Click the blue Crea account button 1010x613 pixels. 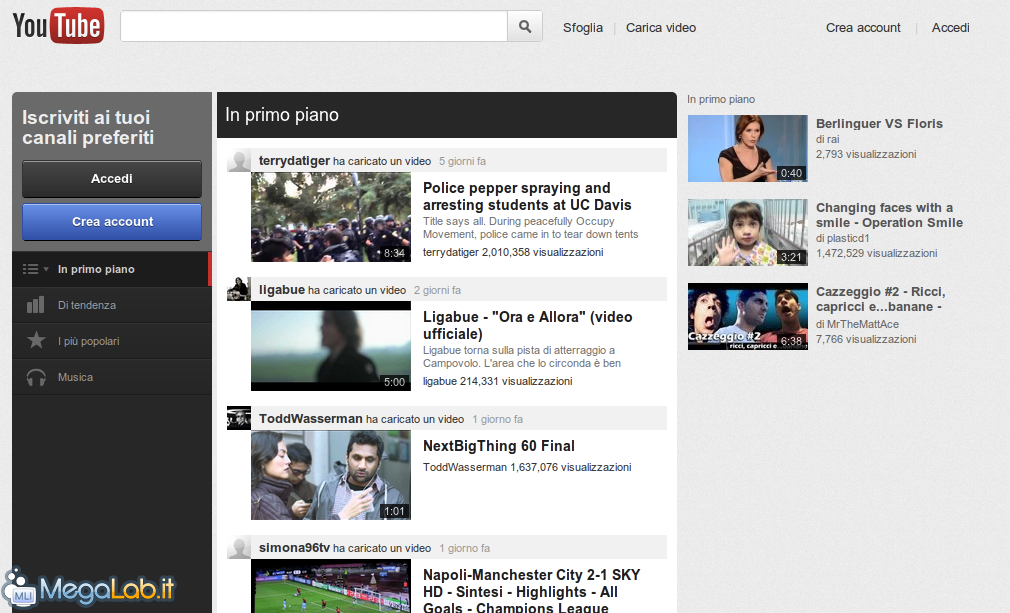point(112,222)
